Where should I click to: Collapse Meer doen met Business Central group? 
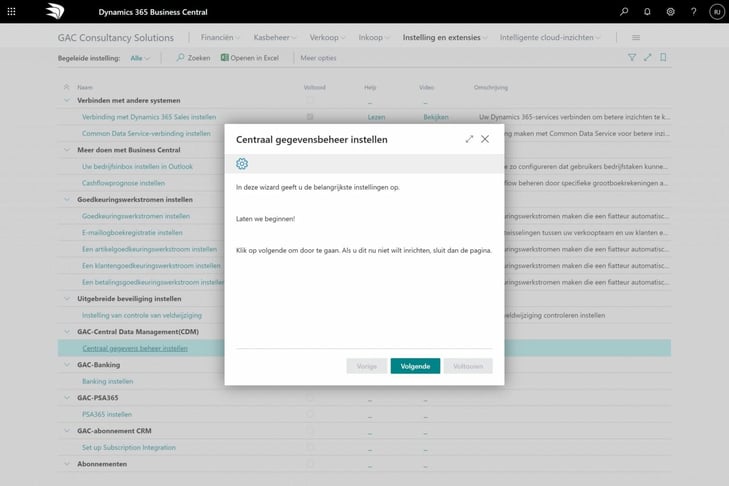point(66,150)
